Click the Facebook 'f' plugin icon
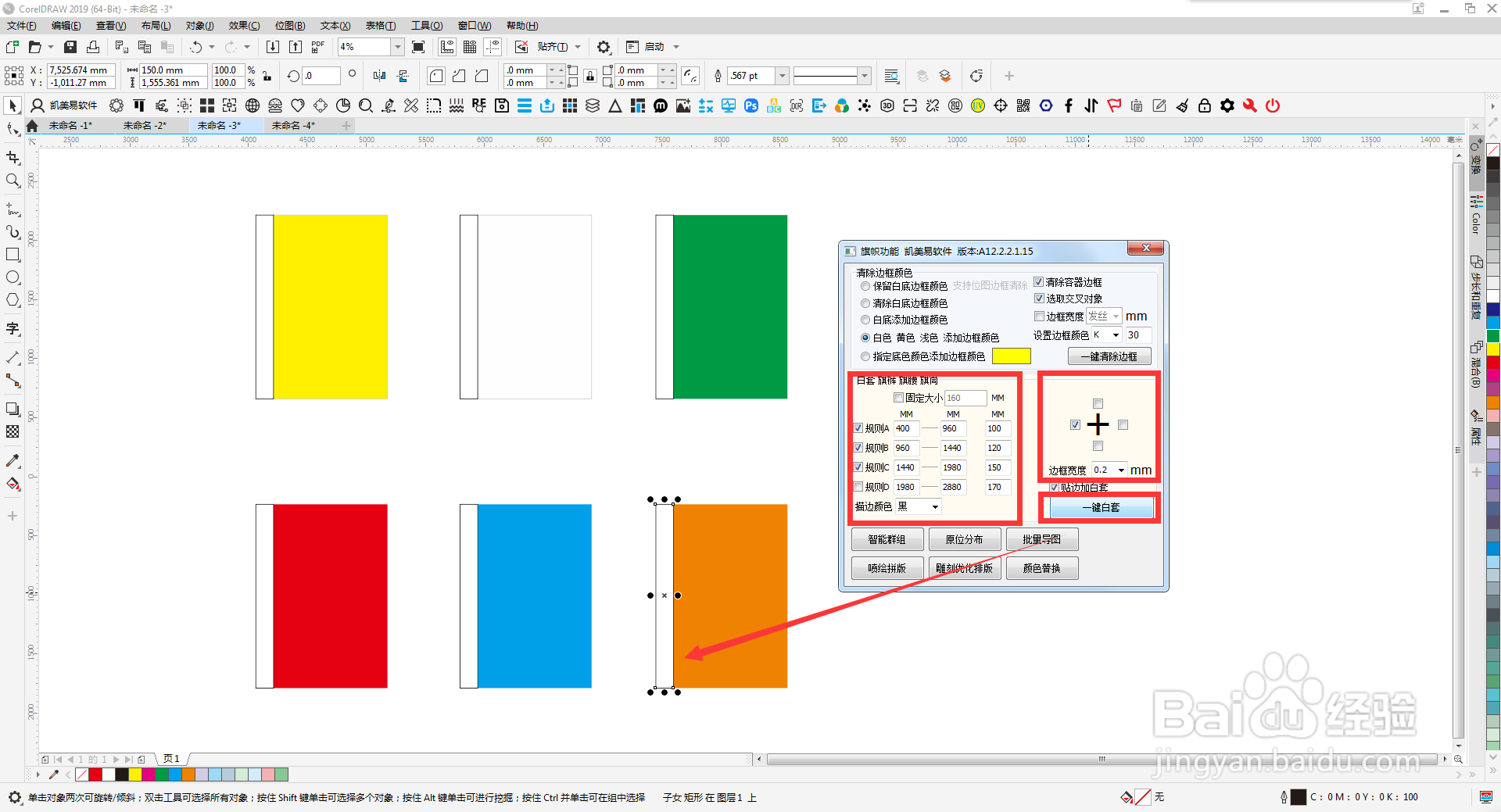 pos(1069,106)
